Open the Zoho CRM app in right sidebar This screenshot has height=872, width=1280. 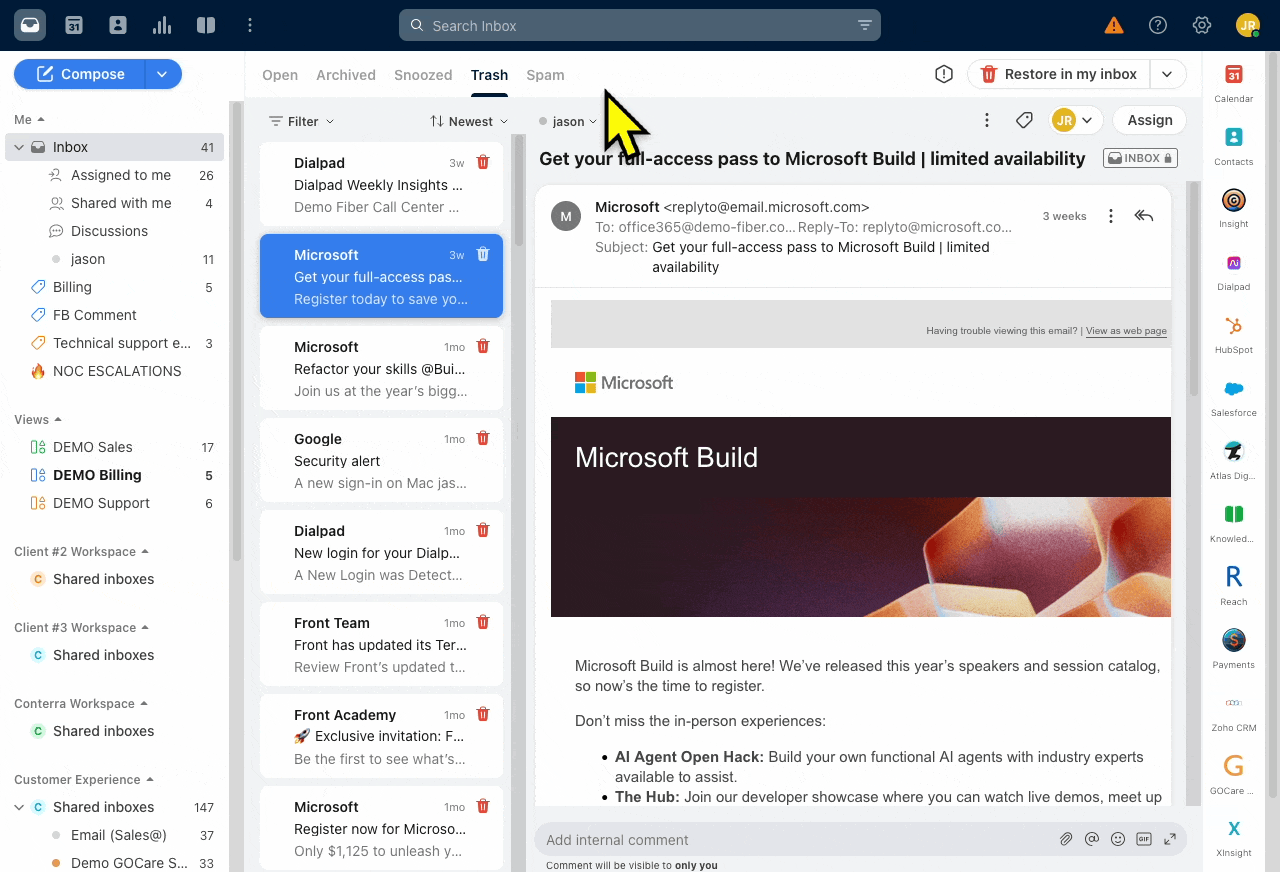tap(1234, 713)
